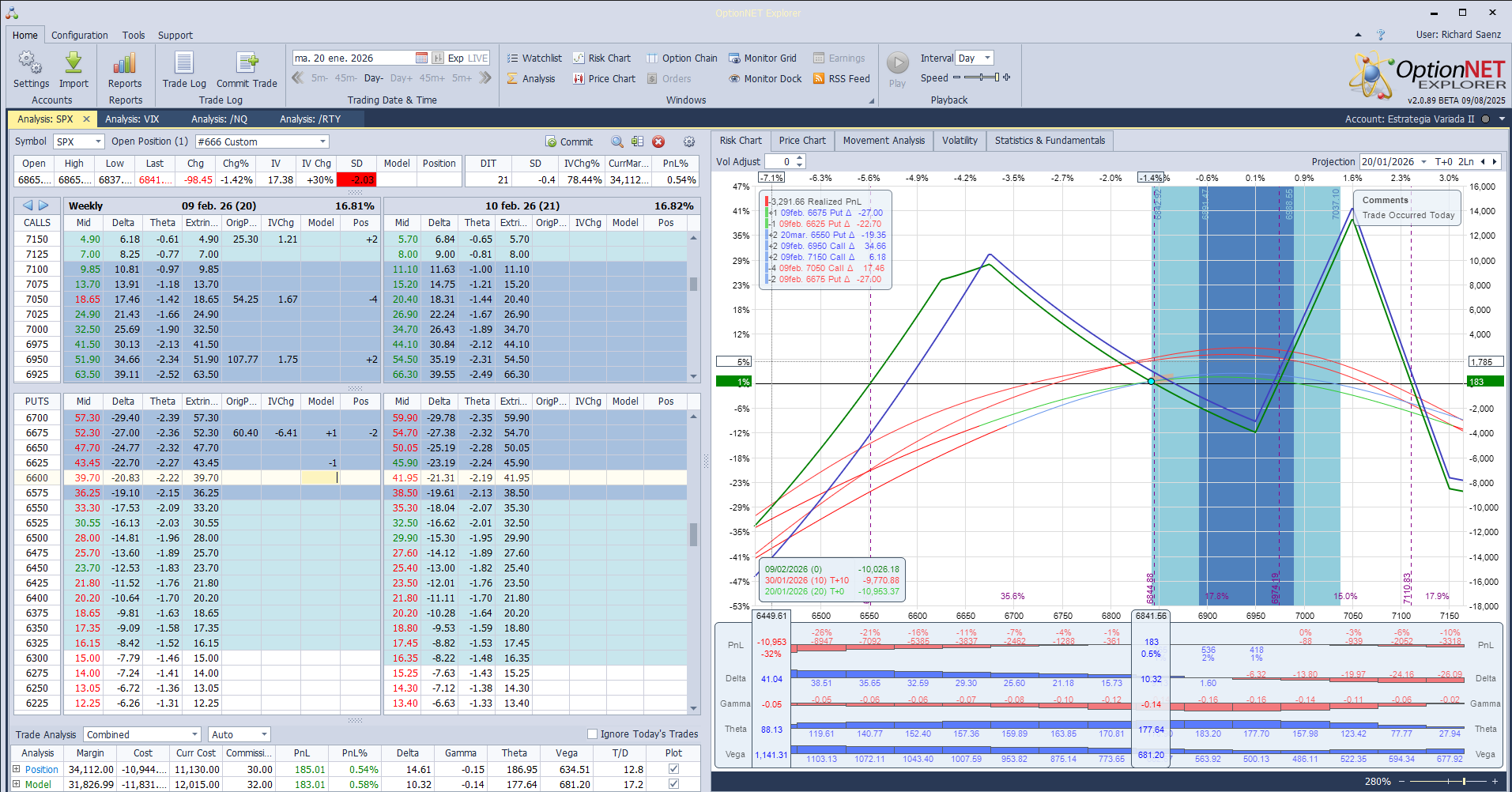Open the Account selector dropdown arrow
The height and width of the screenshot is (792, 1512).
pos(1502,119)
